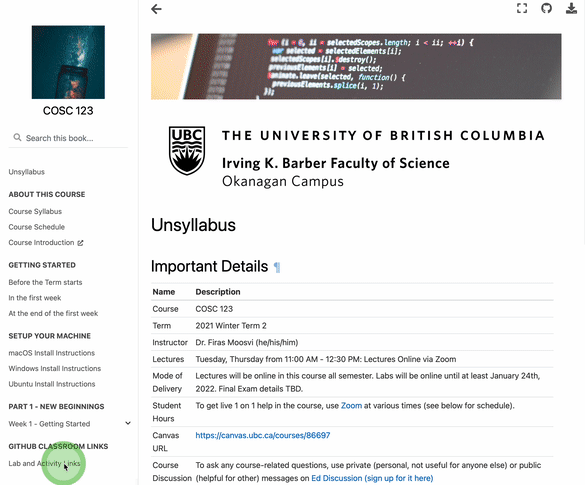Open the Ed Discussion sign up link
The width and height of the screenshot is (585, 485).
372,478
